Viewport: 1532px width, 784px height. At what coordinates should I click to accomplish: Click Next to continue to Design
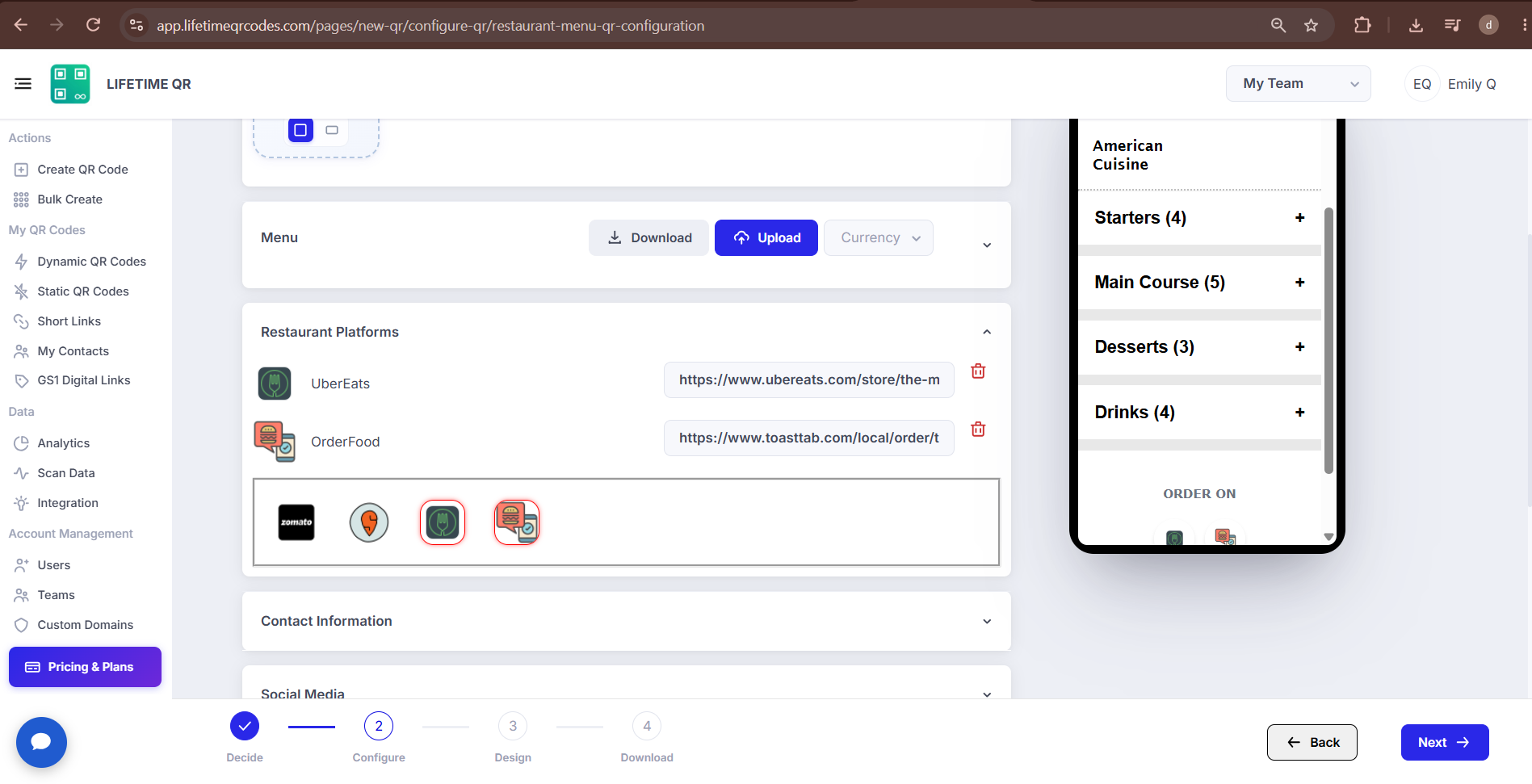tap(1445, 742)
